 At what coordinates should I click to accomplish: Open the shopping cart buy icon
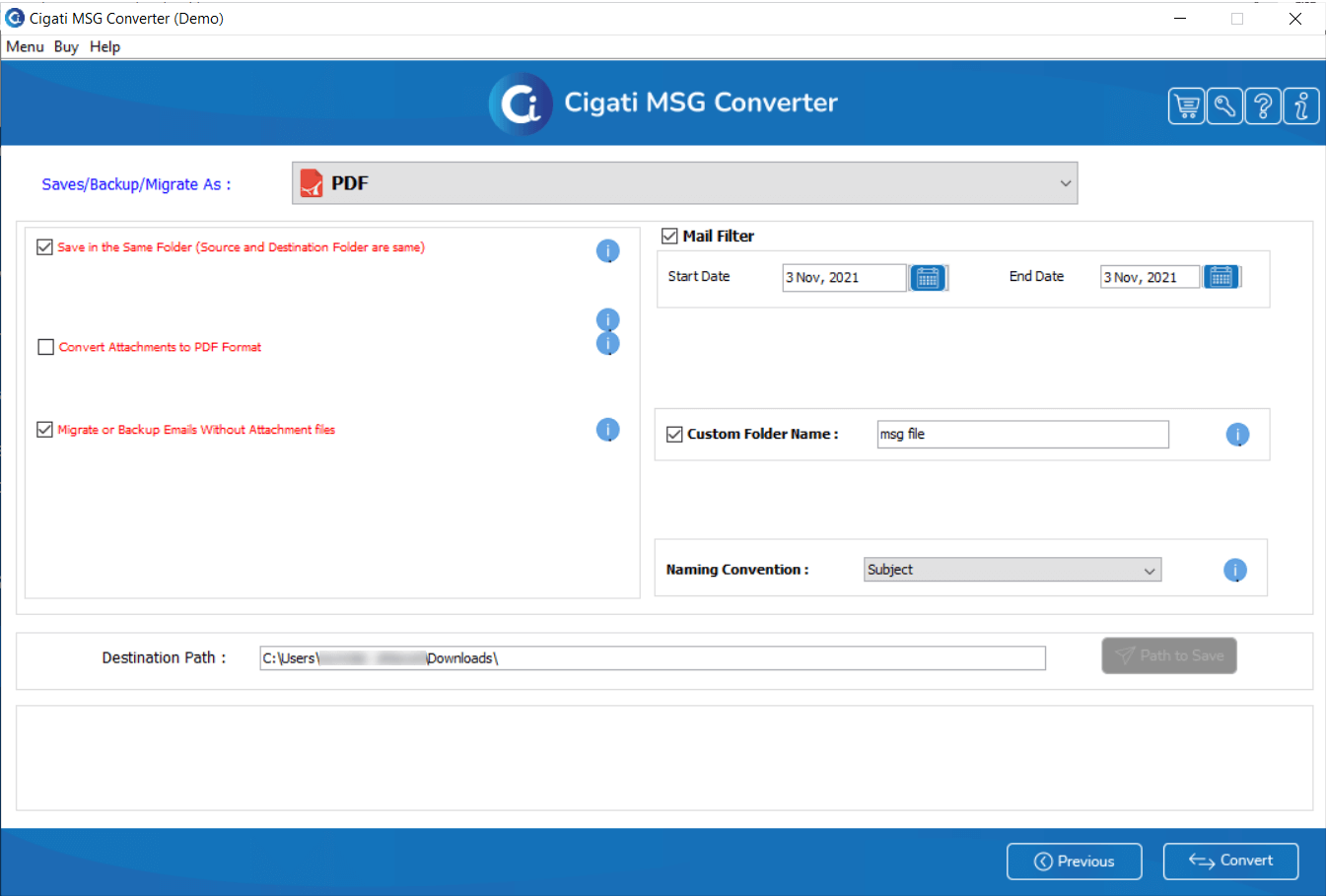pos(1187,105)
